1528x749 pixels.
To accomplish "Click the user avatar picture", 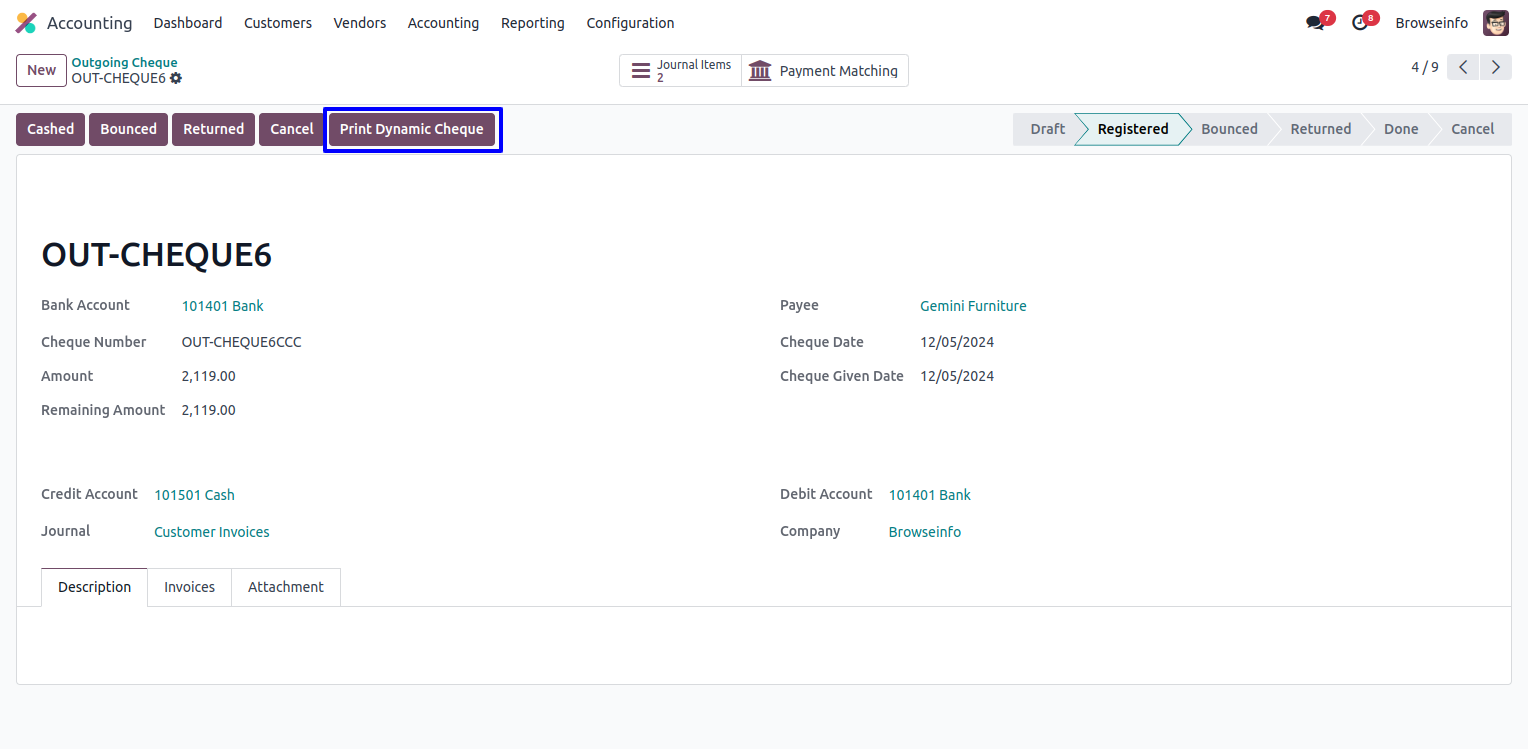I will point(1495,23).
